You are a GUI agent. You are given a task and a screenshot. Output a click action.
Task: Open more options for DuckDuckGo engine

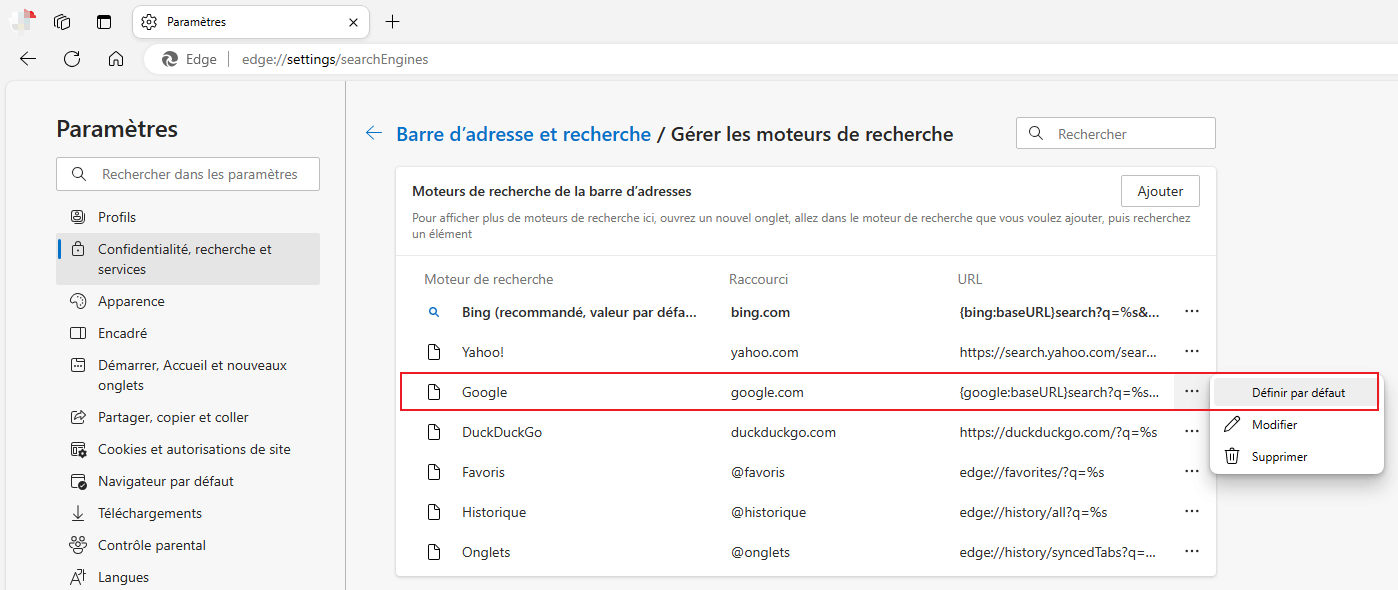pyautogui.click(x=1191, y=431)
